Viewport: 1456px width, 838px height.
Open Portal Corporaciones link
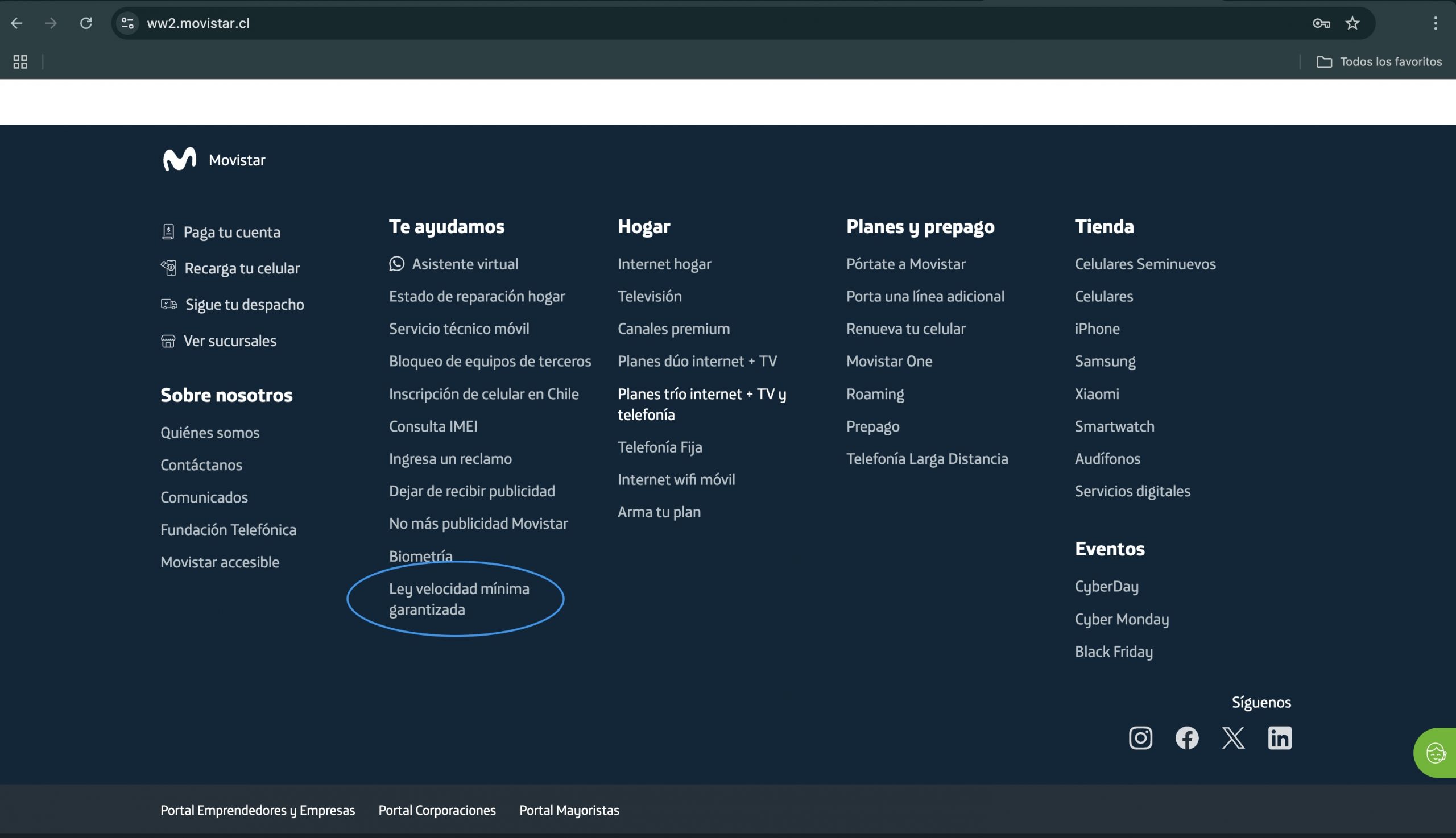pos(437,810)
